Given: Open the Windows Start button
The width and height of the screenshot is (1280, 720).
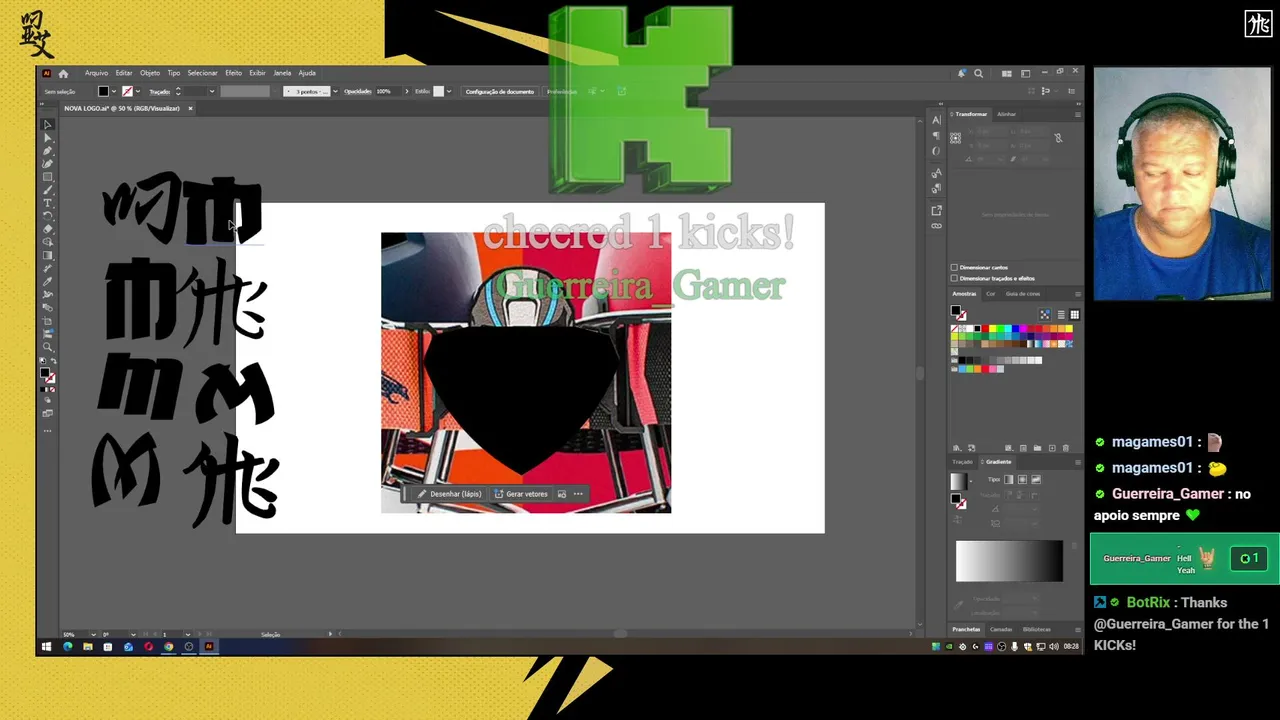Looking at the screenshot, I should [47, 647].
